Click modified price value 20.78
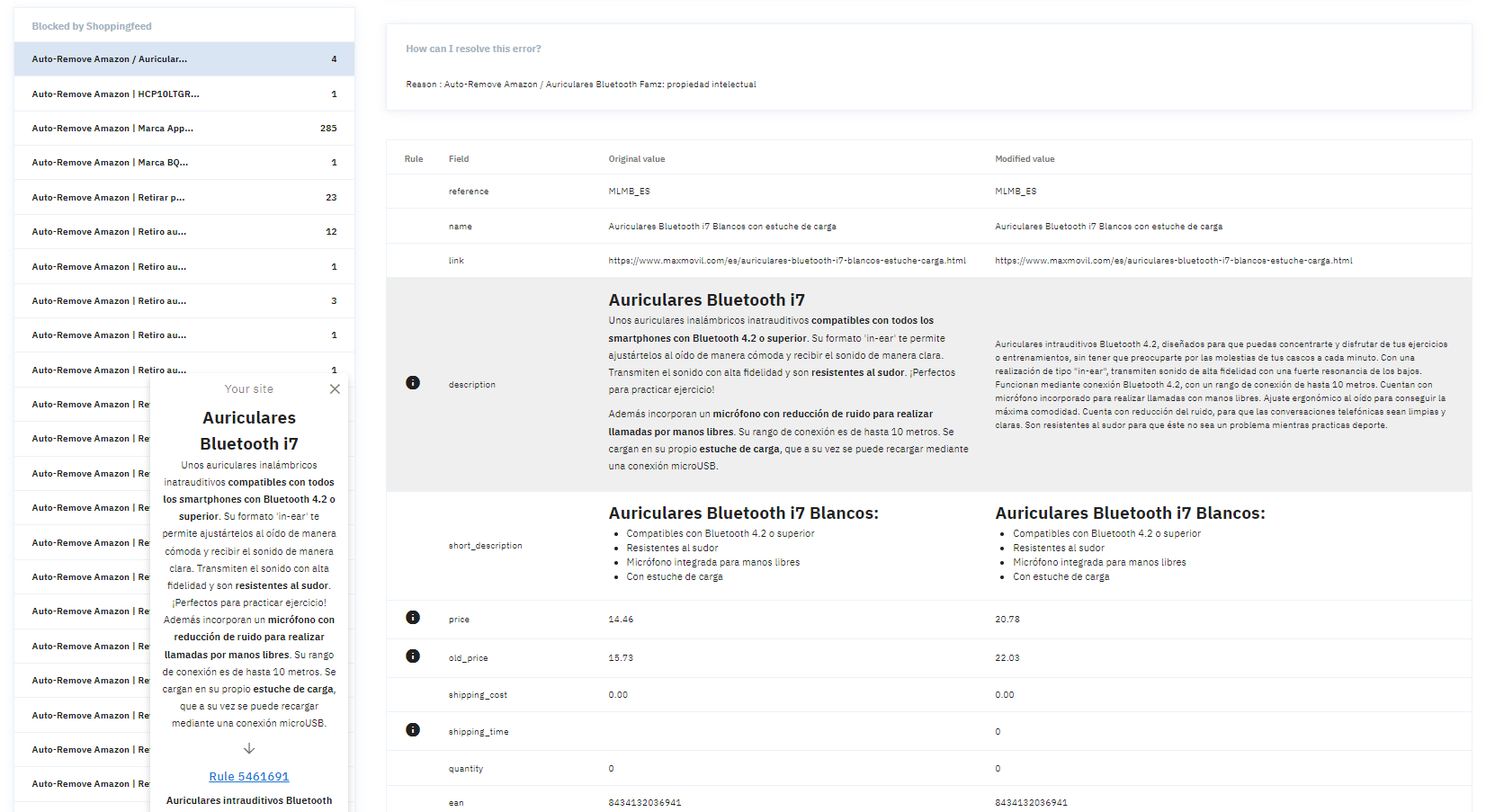The height and width of the screenshot is (812, 1495). pos(1007,620)
